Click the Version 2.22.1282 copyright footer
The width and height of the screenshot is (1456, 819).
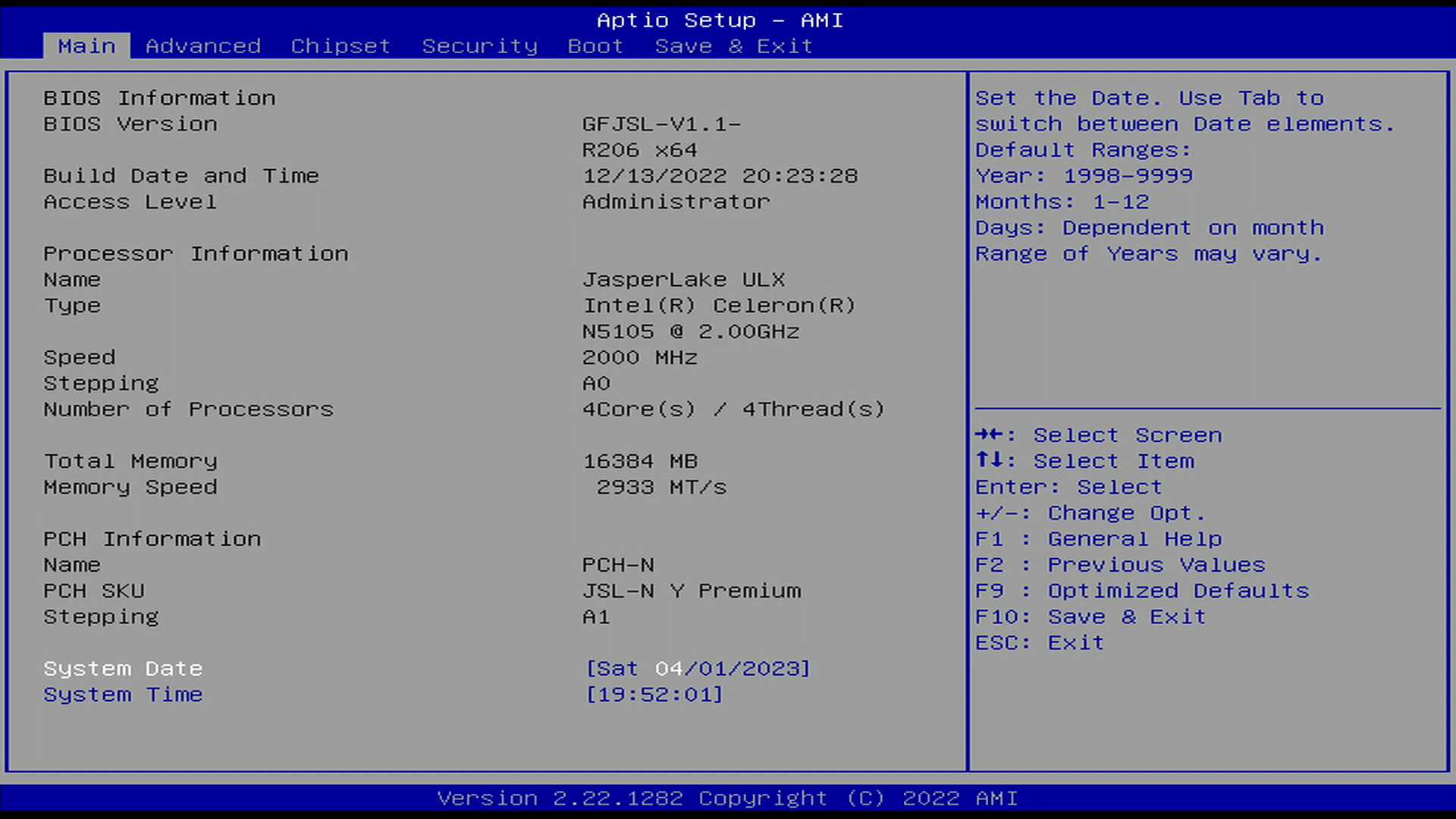pos(728,799)
